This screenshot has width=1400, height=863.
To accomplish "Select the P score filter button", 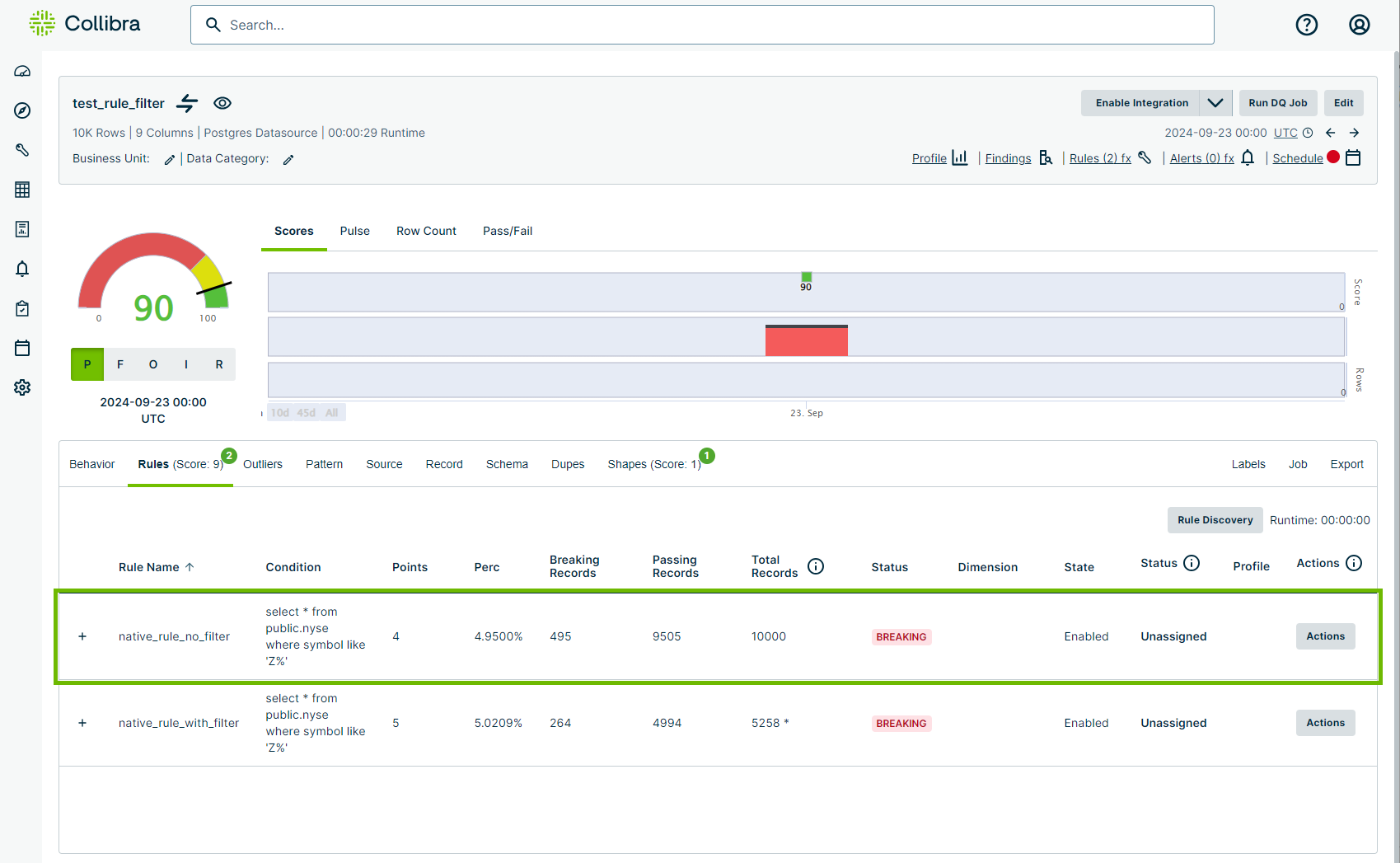I will (87, 364).
